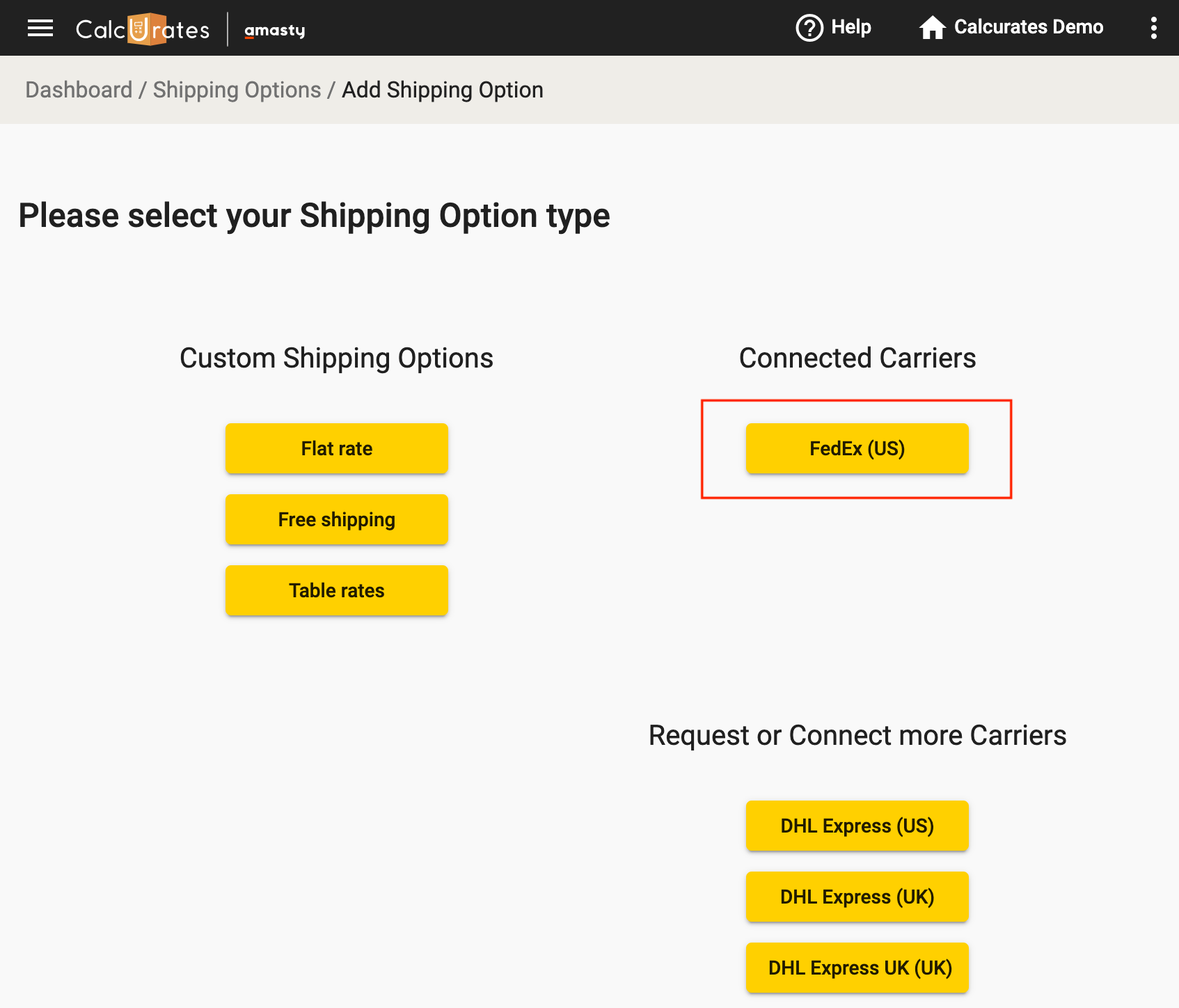Image resolution: width=1179 pixels, height=1008 pixels.
Task: Select FedEx (US) connected carrier
Action: click(857, 448)
